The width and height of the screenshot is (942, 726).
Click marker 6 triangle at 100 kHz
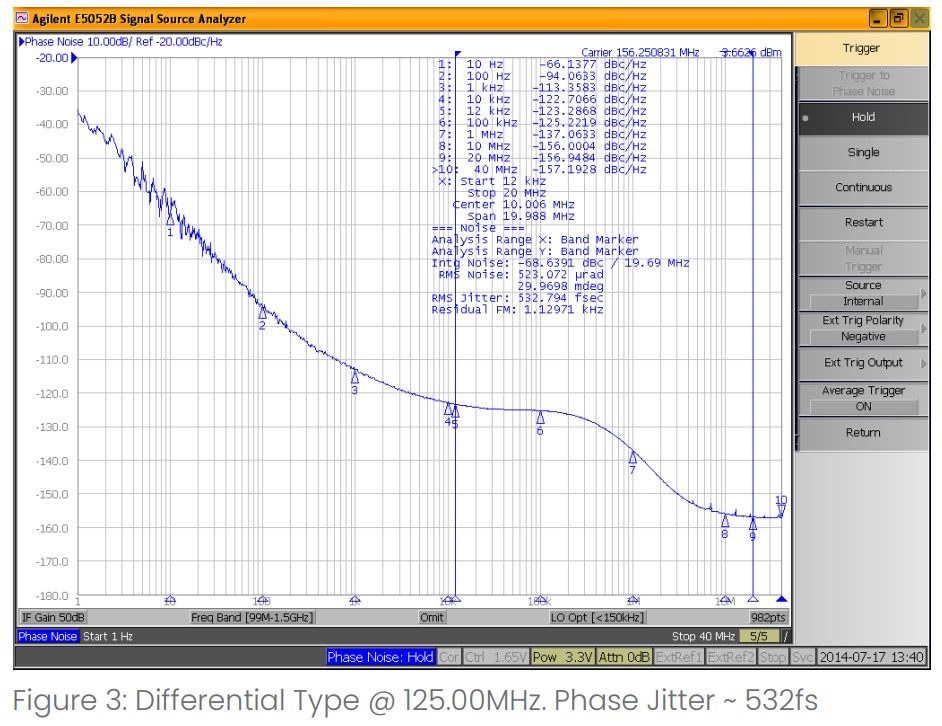[x=540, y=417]
